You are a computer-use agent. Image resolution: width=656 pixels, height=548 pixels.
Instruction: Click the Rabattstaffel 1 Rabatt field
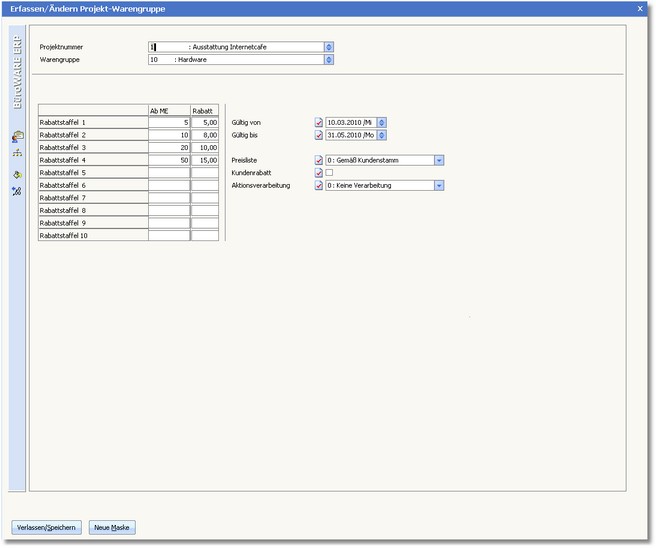pyautogui.click(x=205, y=122)
